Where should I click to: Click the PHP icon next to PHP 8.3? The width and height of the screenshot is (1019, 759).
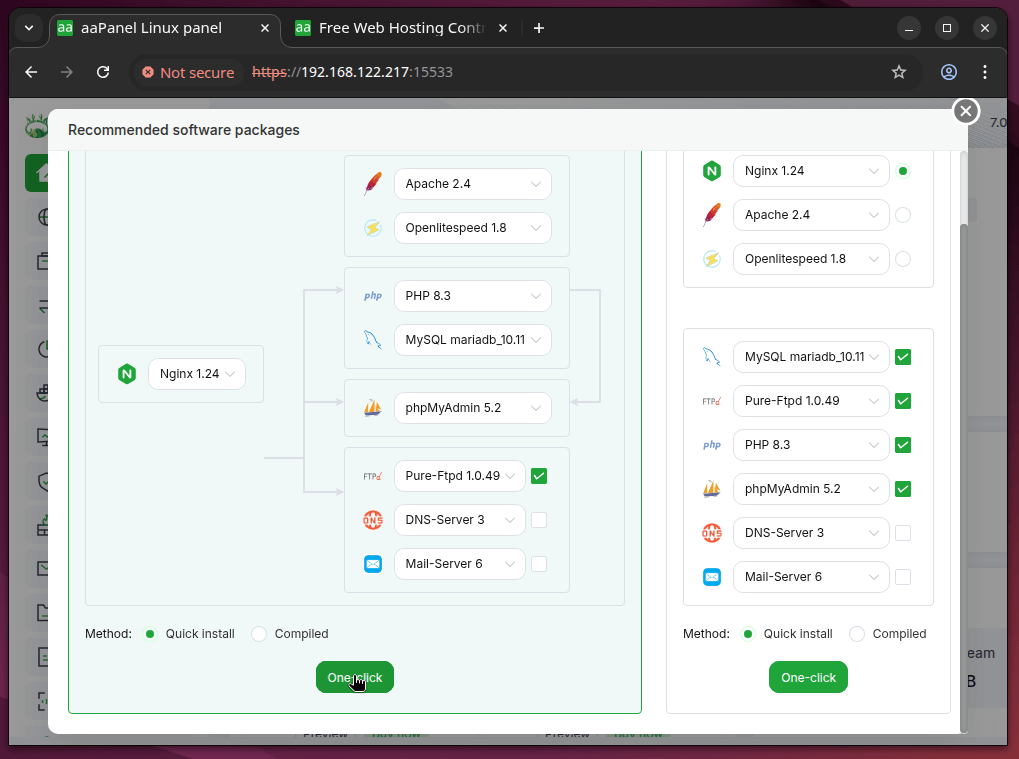[x=372, y=295]
